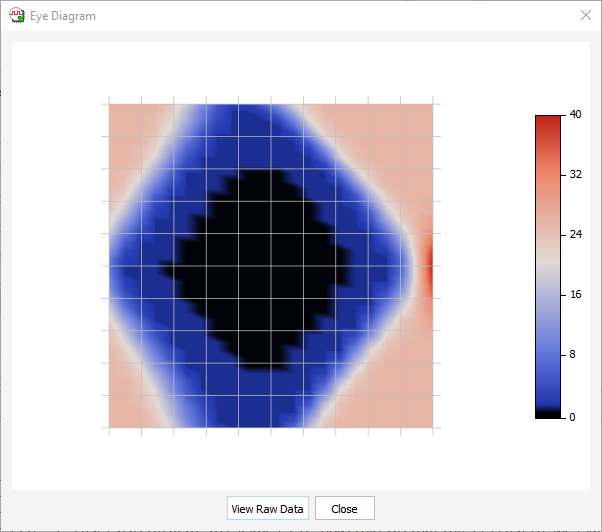This screenshot has height=532, width=602.
Task: Open the View Raw Data button
Action: pos(267,508)
